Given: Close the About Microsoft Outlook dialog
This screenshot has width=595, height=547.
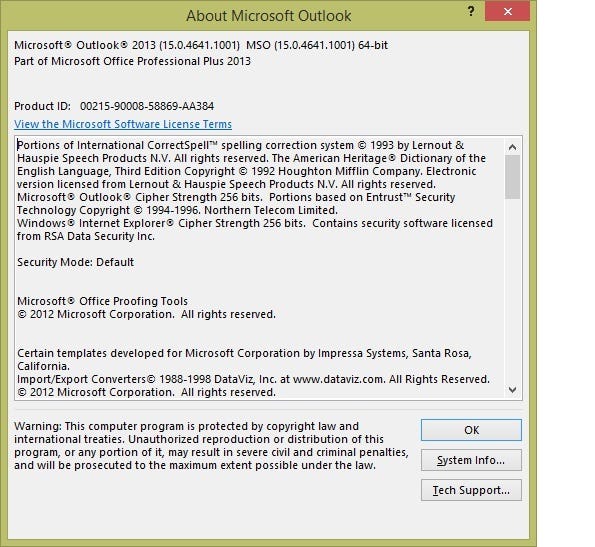Looking at the screenshot, I should pyautogui.click(x=507, y=12).
